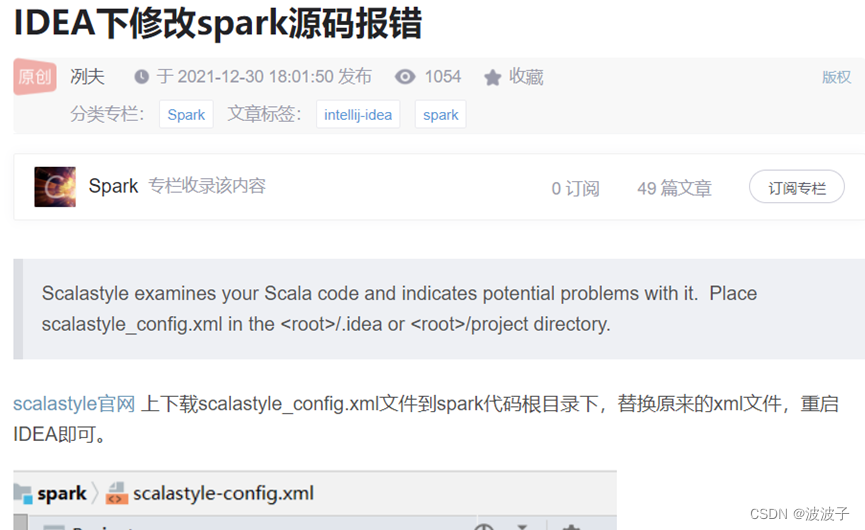865x530 pixels.
Task: Open the 版权 copyright link
Action: tap(836, 77)
